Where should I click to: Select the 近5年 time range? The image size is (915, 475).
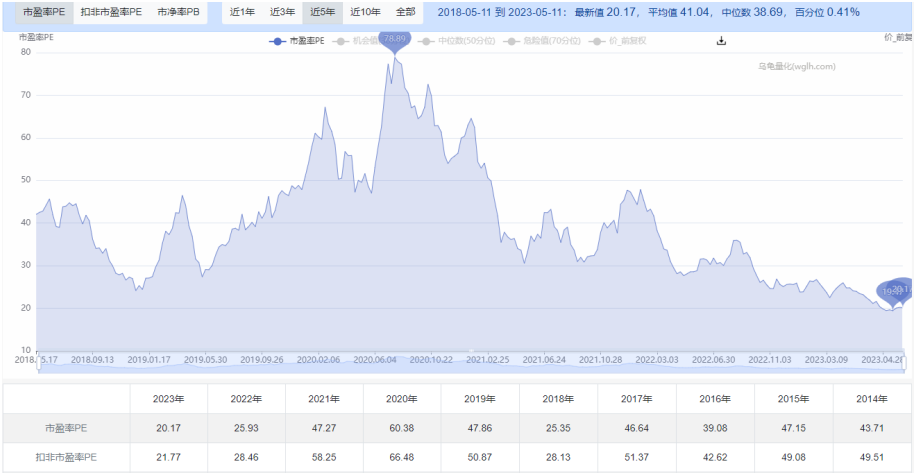[x=323, y=12]
